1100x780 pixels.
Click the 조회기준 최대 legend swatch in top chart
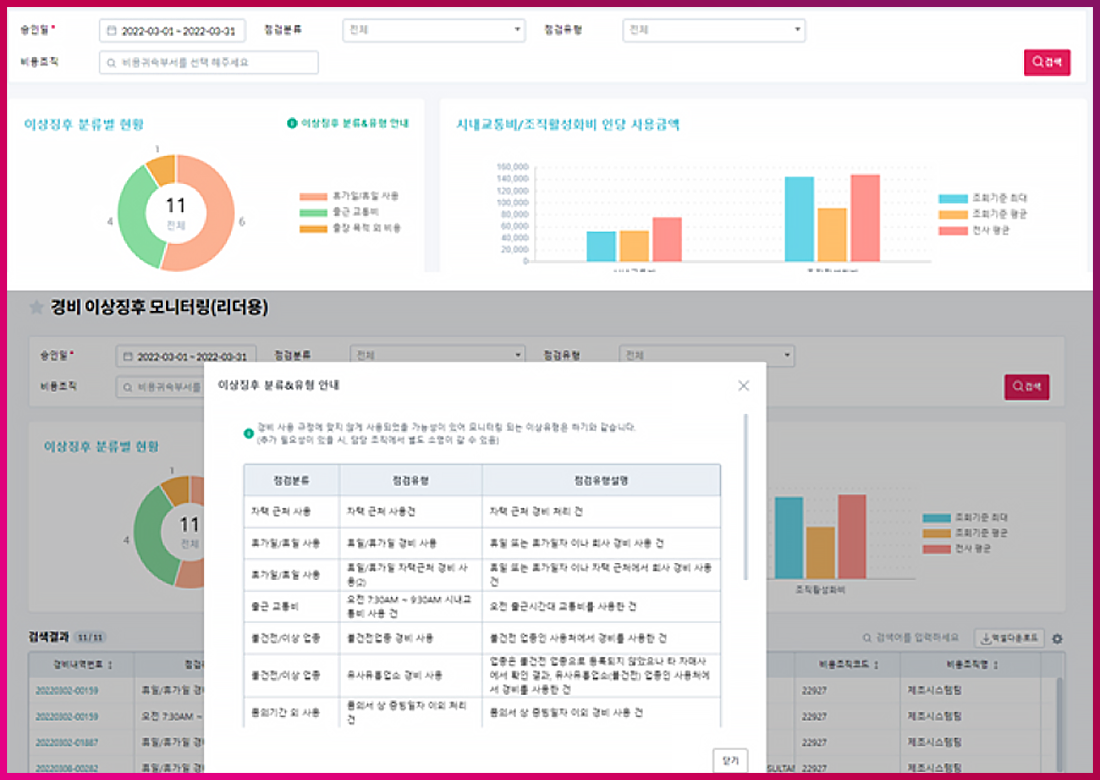[x=953, y=198]
